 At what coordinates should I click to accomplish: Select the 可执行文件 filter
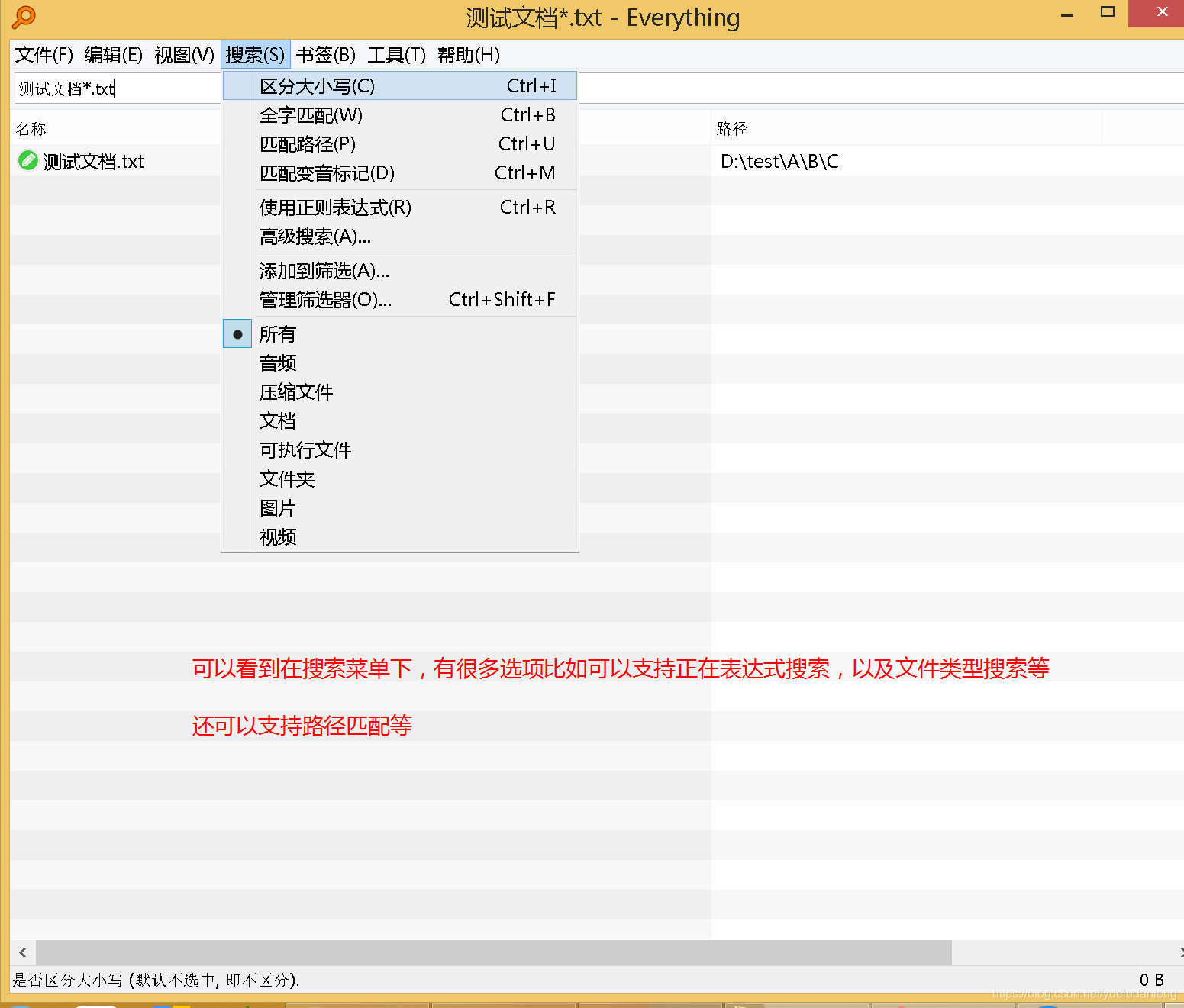coord(400,450)
